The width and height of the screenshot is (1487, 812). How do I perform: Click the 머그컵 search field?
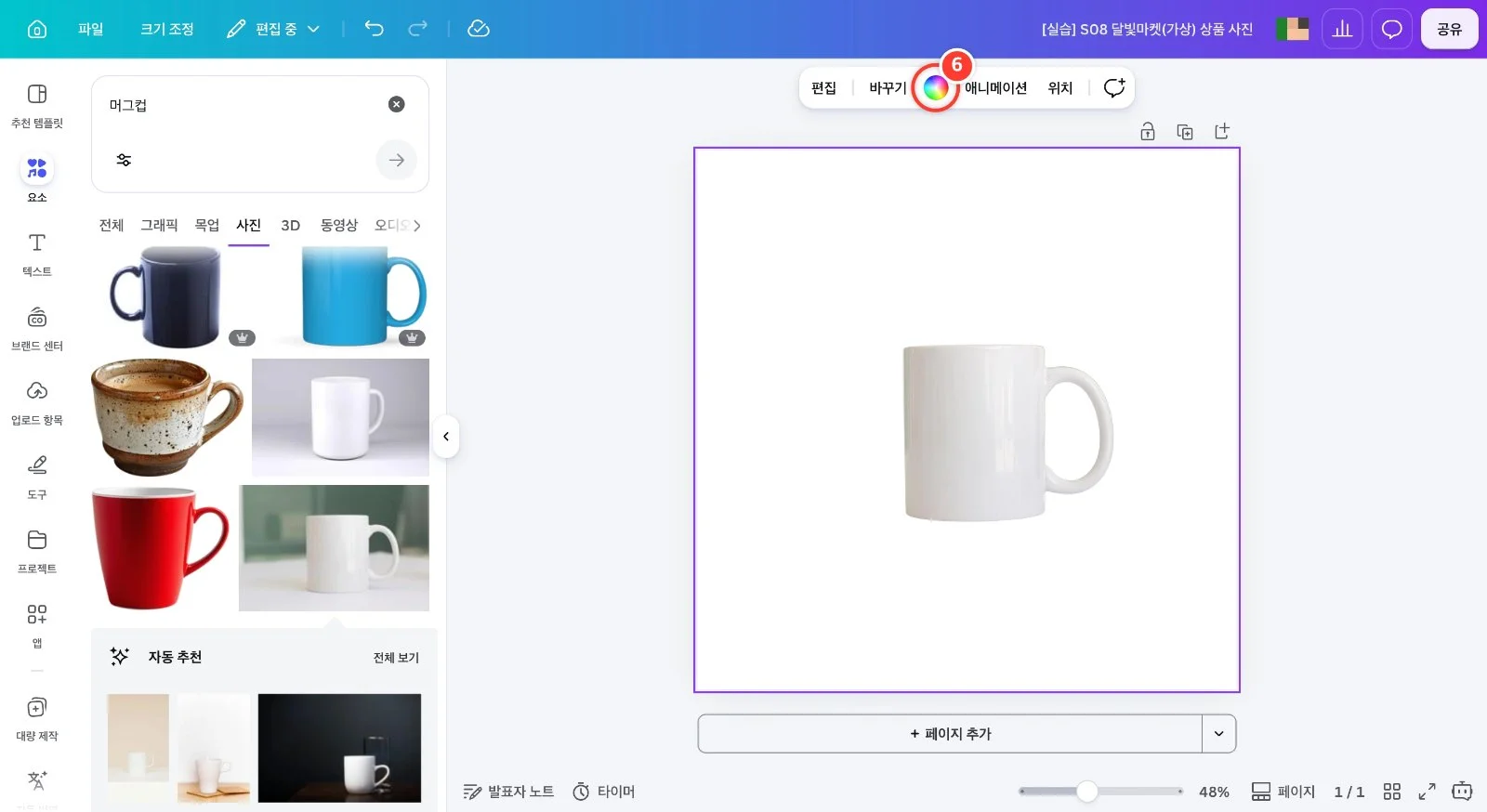click(242, 105)
